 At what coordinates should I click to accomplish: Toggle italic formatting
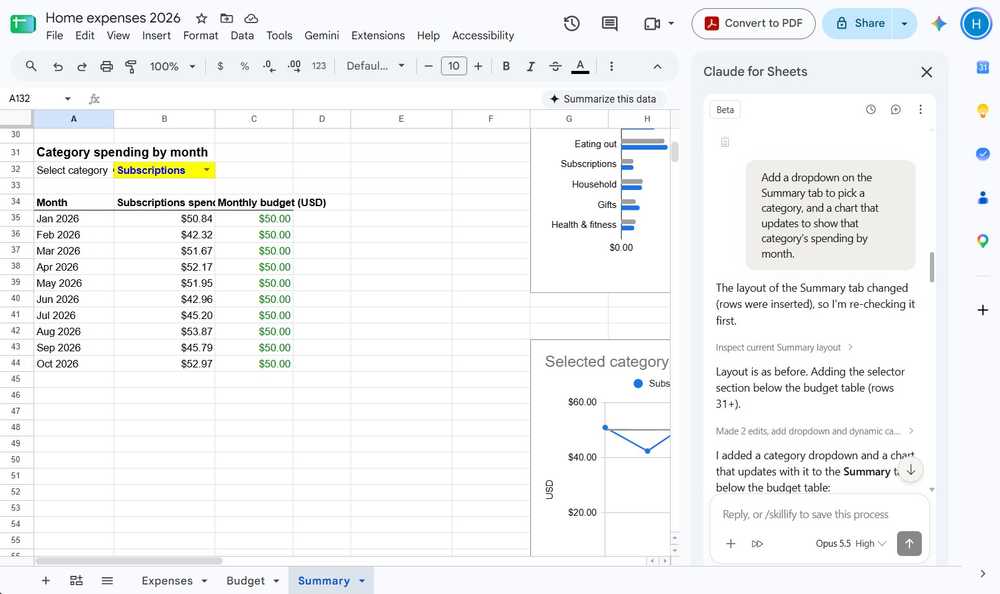[x=530, y=66]
